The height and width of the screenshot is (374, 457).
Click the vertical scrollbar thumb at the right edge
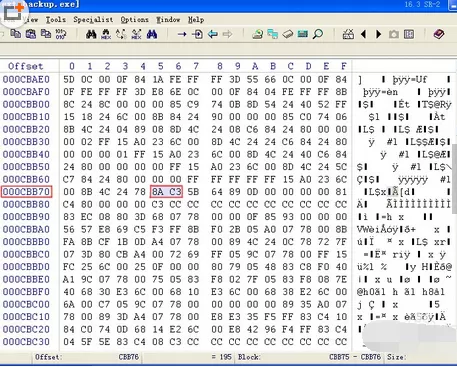pos(455,179)
